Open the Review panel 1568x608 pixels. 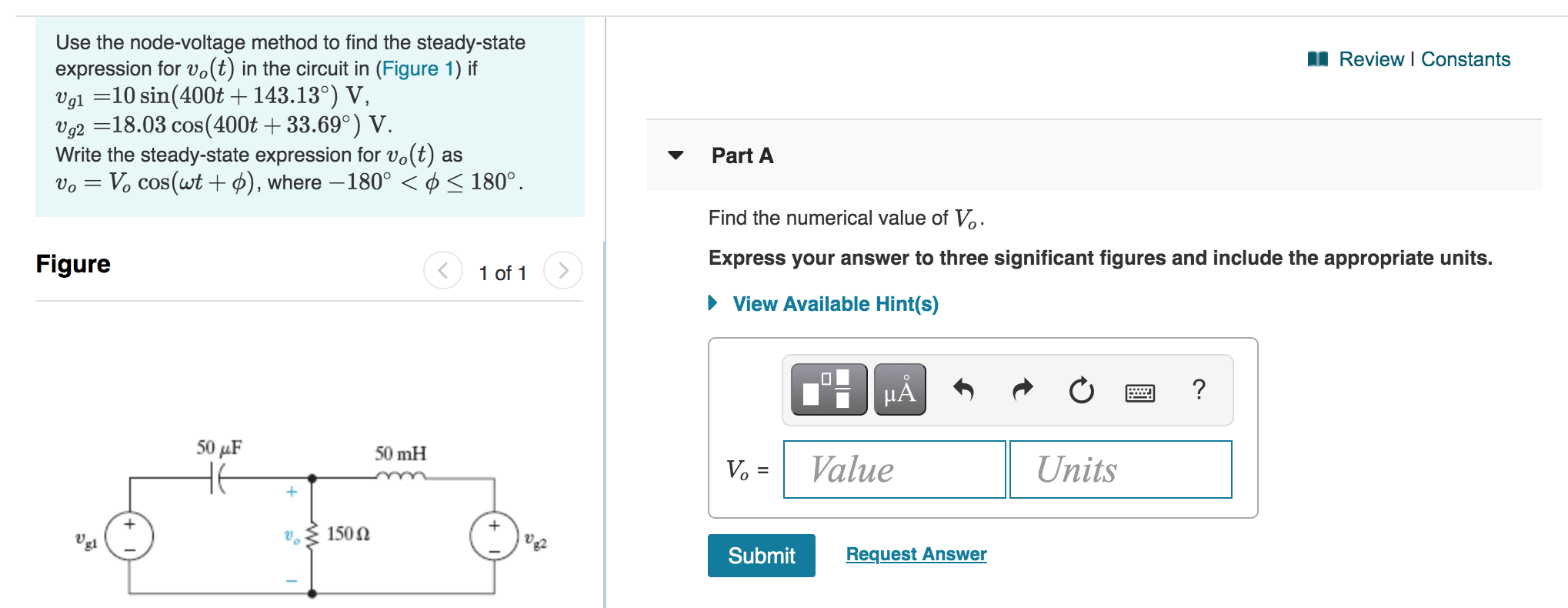coord(1372,59)
